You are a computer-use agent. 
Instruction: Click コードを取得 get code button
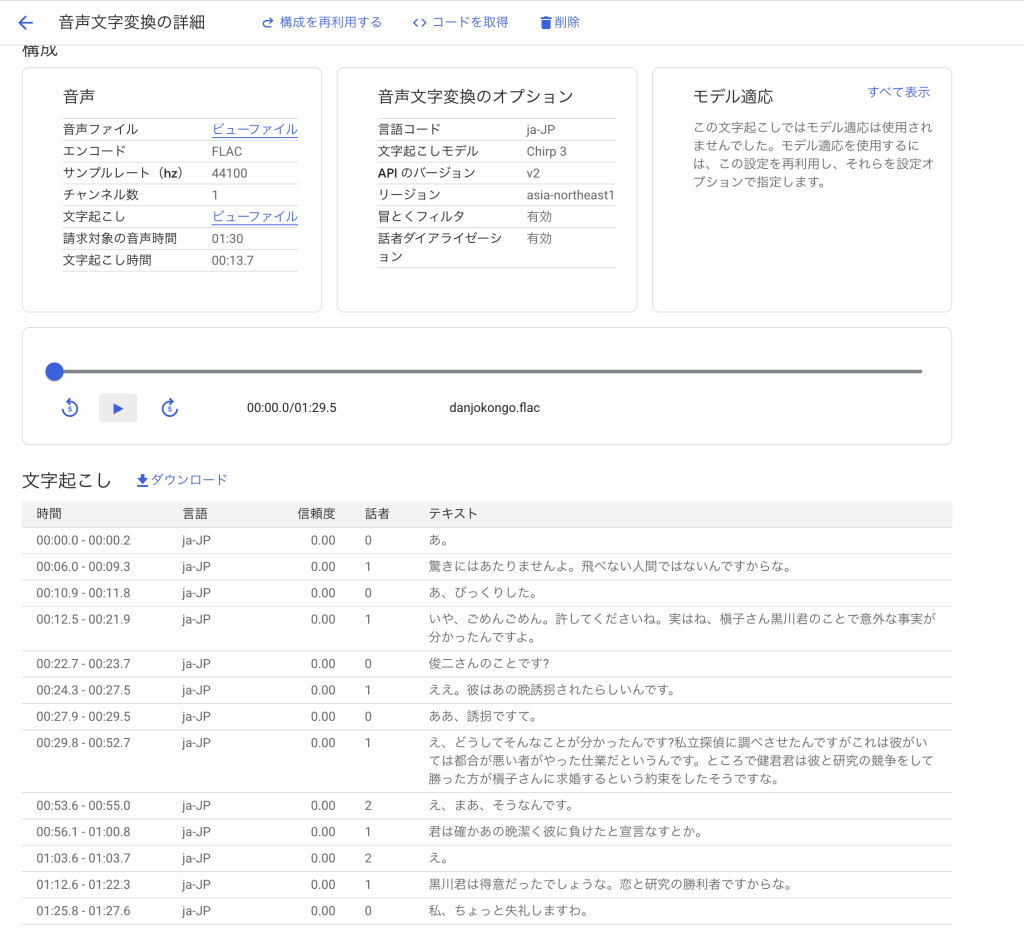tap(460, 22)
